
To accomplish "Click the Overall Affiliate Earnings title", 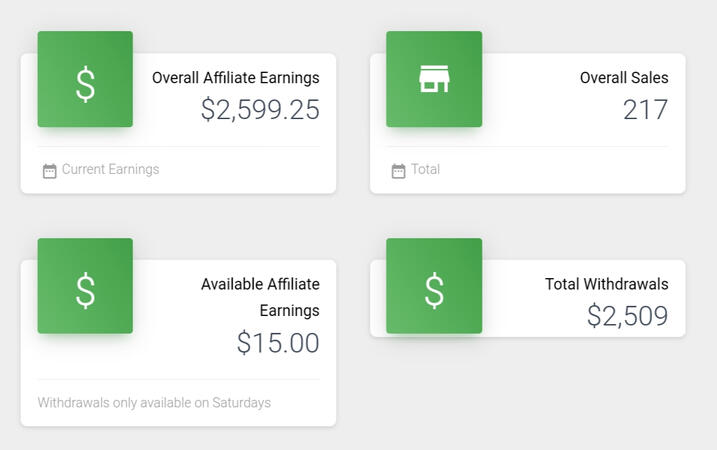I will pyautogui.click(x=236, y=78).
